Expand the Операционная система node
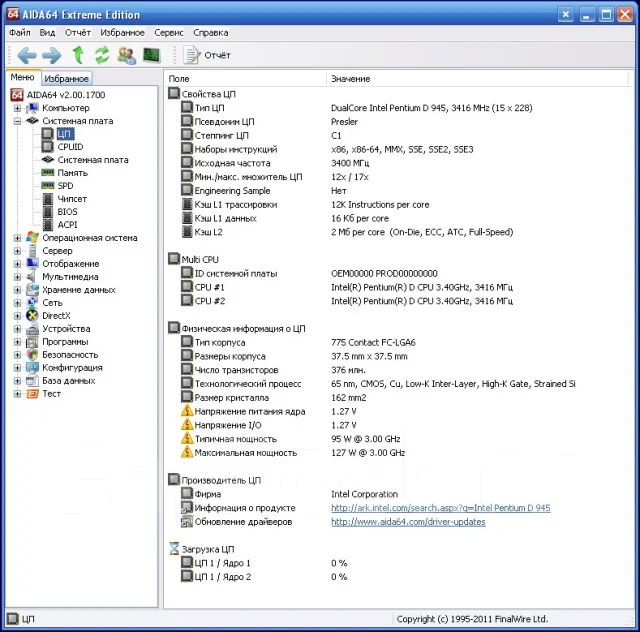Image resolution: width=640 pixels, height=632 pixels. point(17,238)
